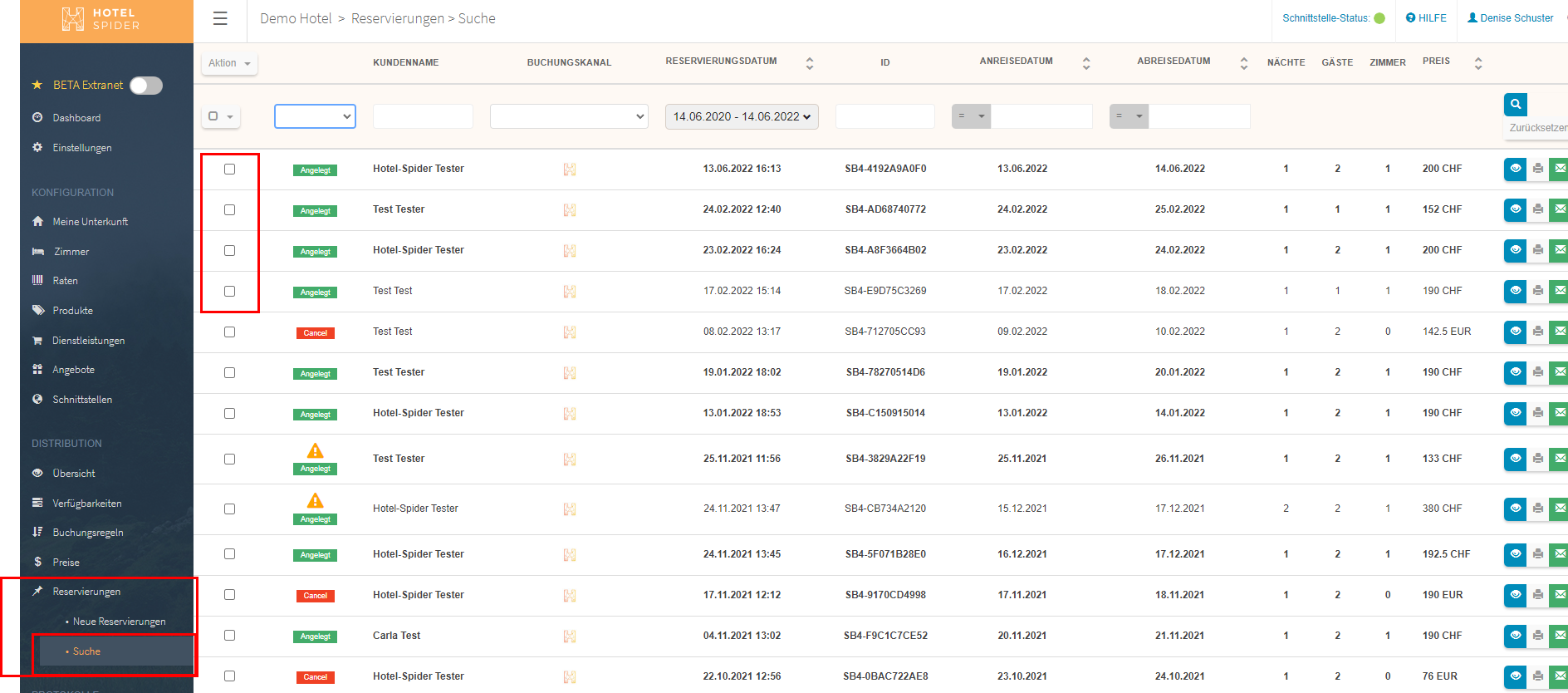Click into Kundenname filter field
The height and width of the screenshot is (693, 1568).
423,116
